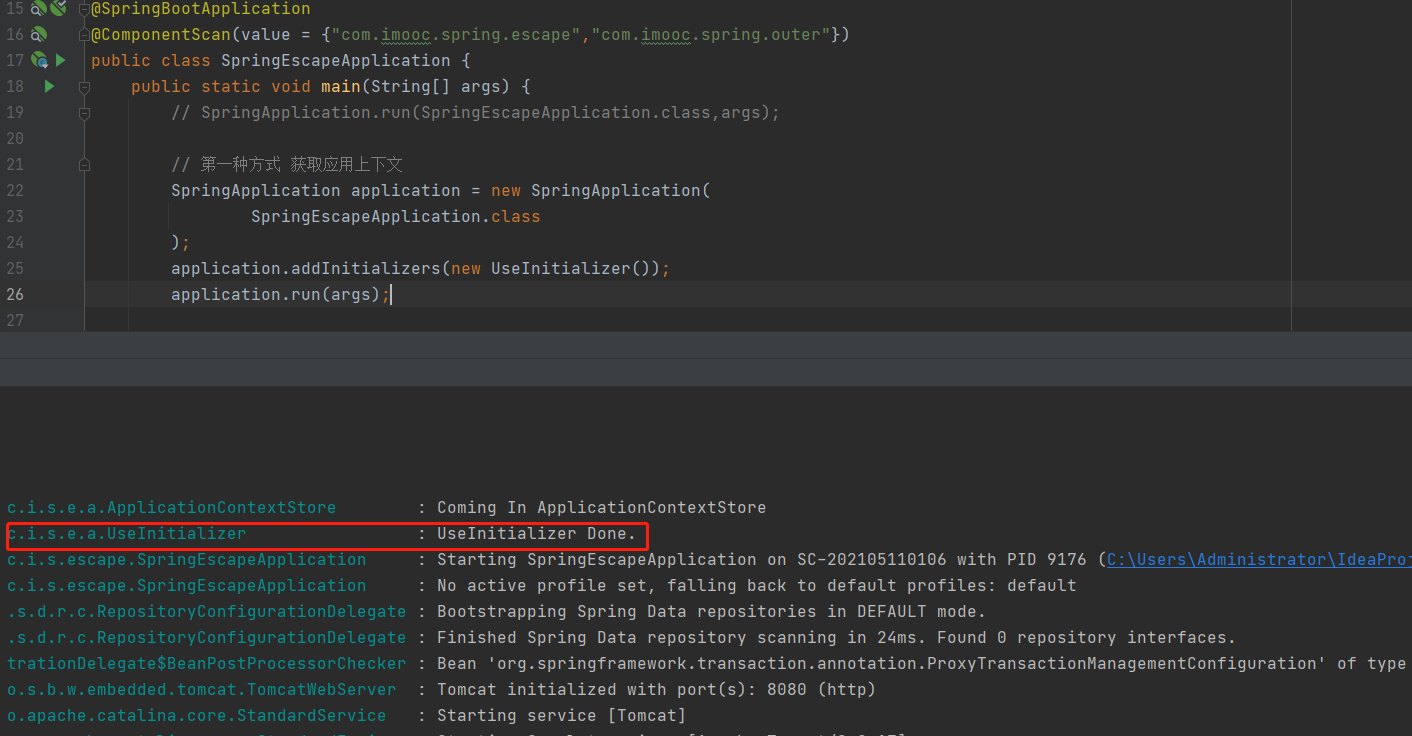This screenshot has height=736, width=1412.
Task: Click 'Tomcat initialized with port(s): 8080' log line
Action: pos(657,690)
